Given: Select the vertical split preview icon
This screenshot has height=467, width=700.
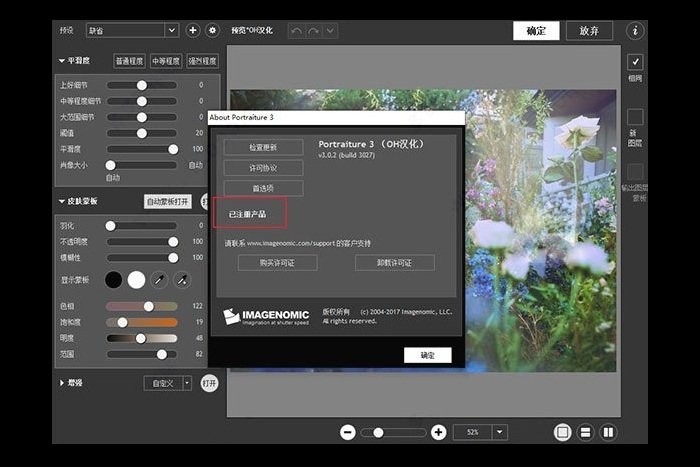Looking at the screenshot, I should 608,432.
